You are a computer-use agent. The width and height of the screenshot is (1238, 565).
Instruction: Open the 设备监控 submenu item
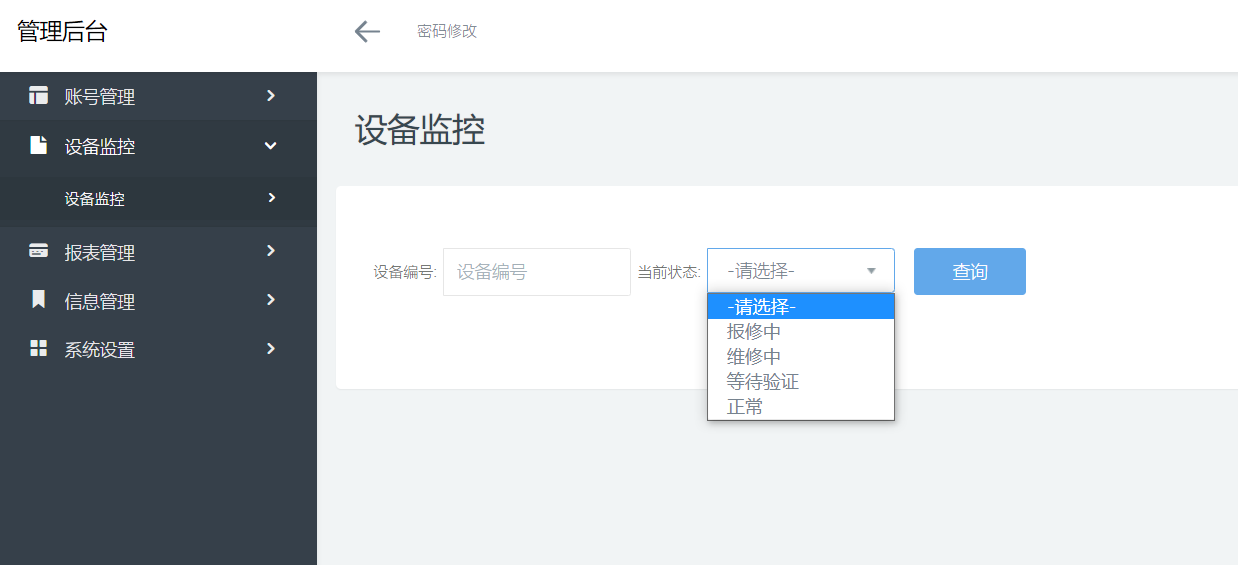[95, 199]
